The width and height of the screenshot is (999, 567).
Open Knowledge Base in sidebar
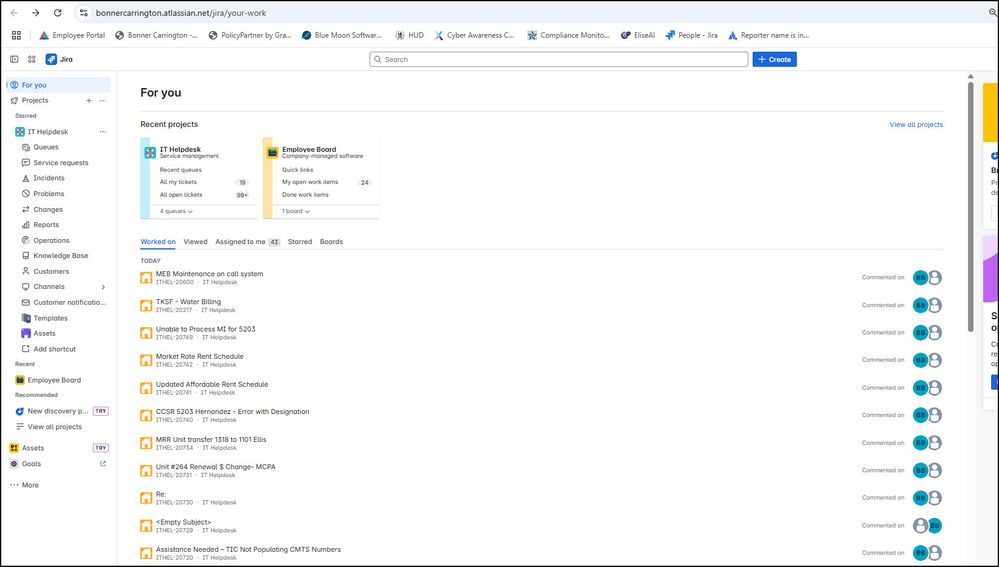61,256
